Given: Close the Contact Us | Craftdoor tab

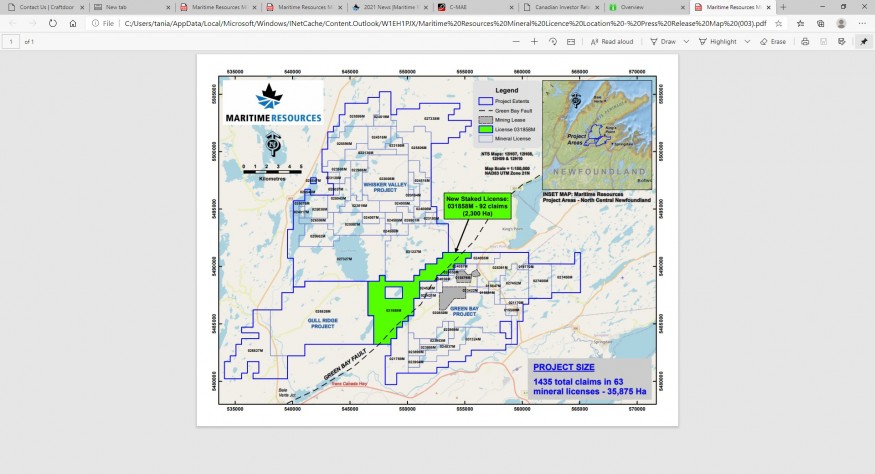Looking at the screenshot, I should [x=82, y=7].
